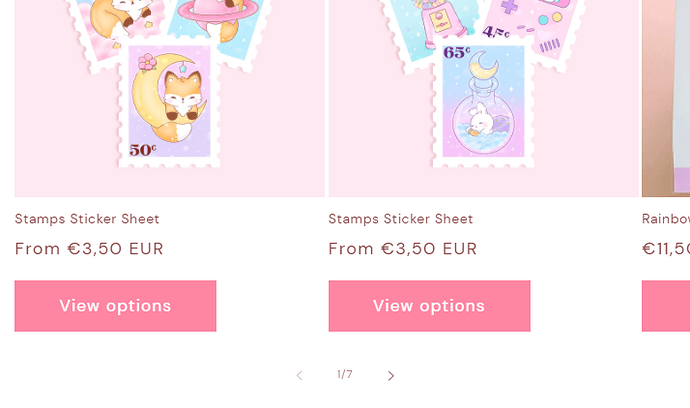Open the Rainbow product image

pos(666,98)
